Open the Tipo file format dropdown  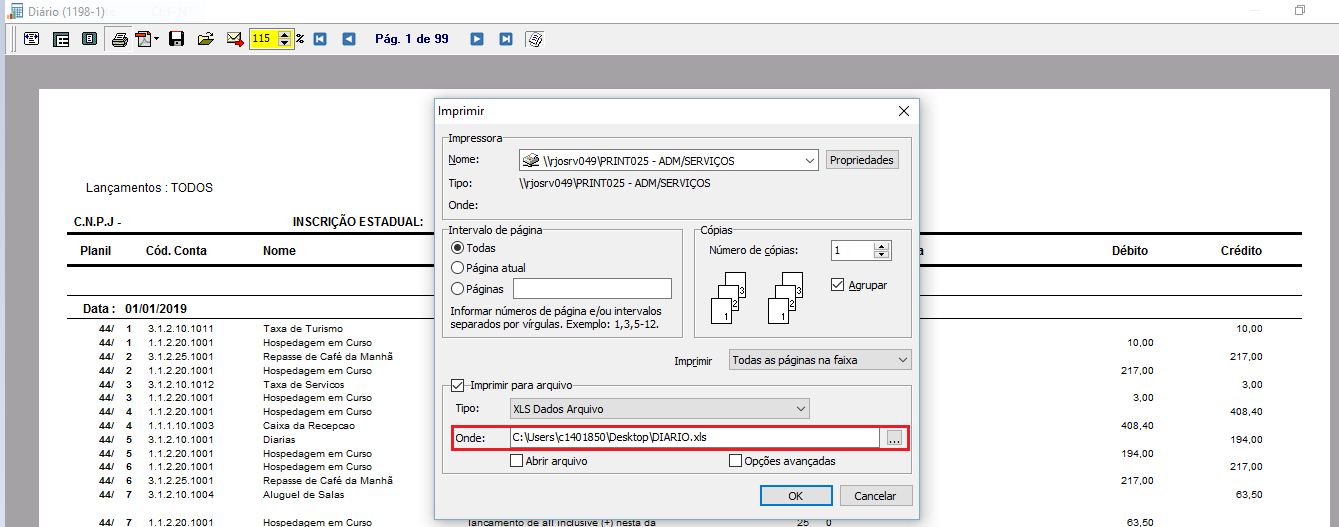pyautogui.click(x=660, y=409)
